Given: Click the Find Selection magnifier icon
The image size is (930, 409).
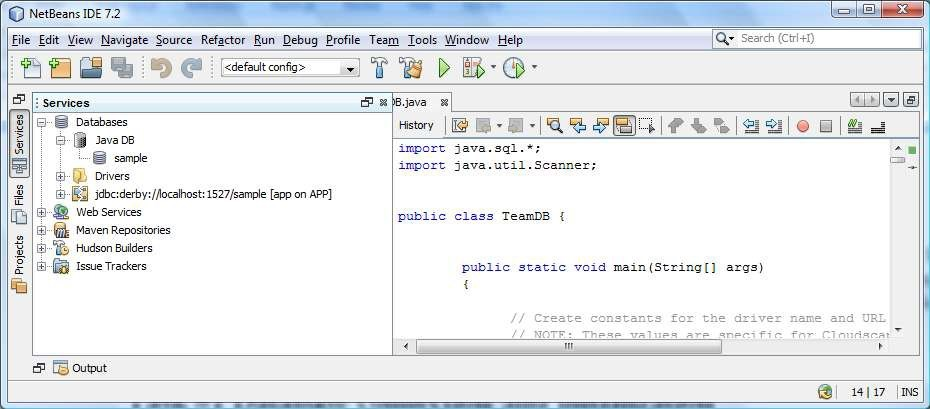Looking at the screenshot, I should pyautogui.click(x=554, y=125).
